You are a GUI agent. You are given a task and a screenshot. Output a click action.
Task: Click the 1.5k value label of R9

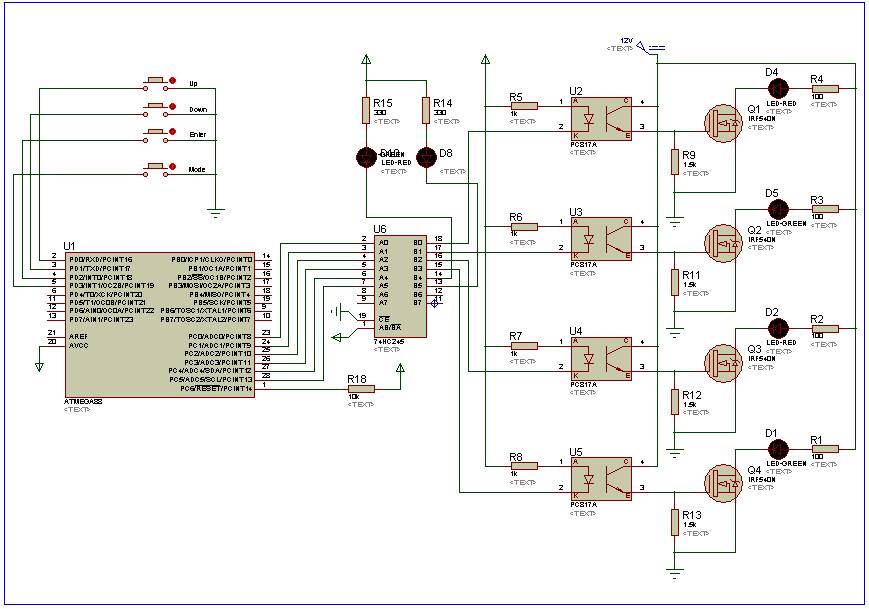pos(689,165)
